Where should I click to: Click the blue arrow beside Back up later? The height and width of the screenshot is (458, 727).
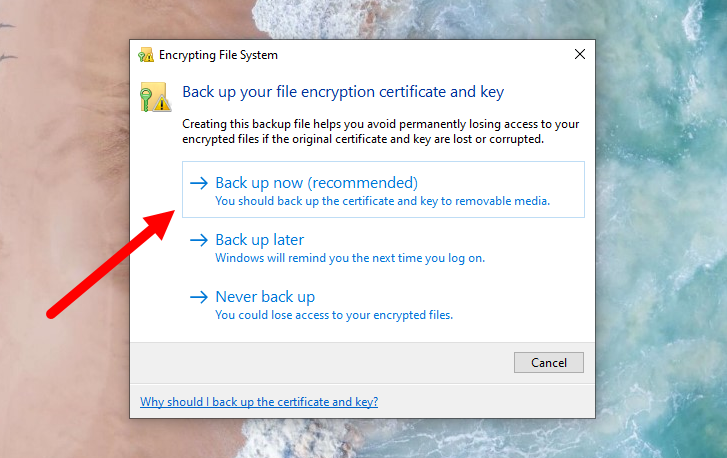pos(199,240)
